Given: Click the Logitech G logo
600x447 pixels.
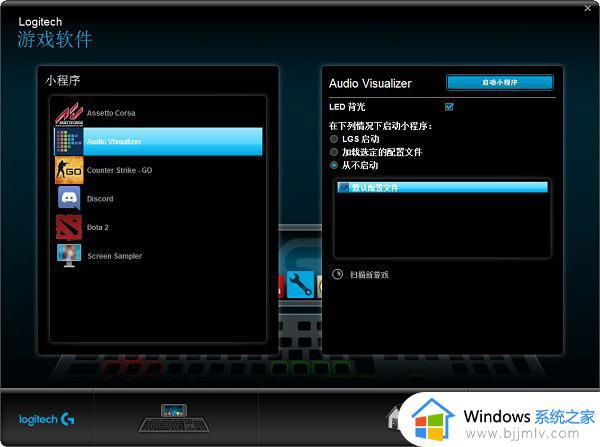Looking at the screenshot, I should point(47,419).
